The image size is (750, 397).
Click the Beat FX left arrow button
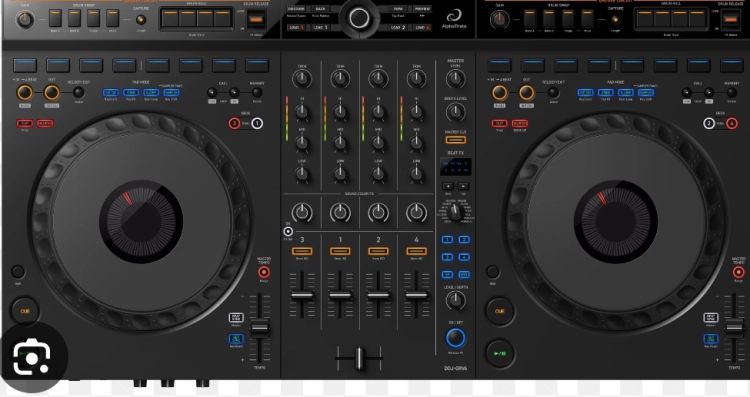pos(448,186)
